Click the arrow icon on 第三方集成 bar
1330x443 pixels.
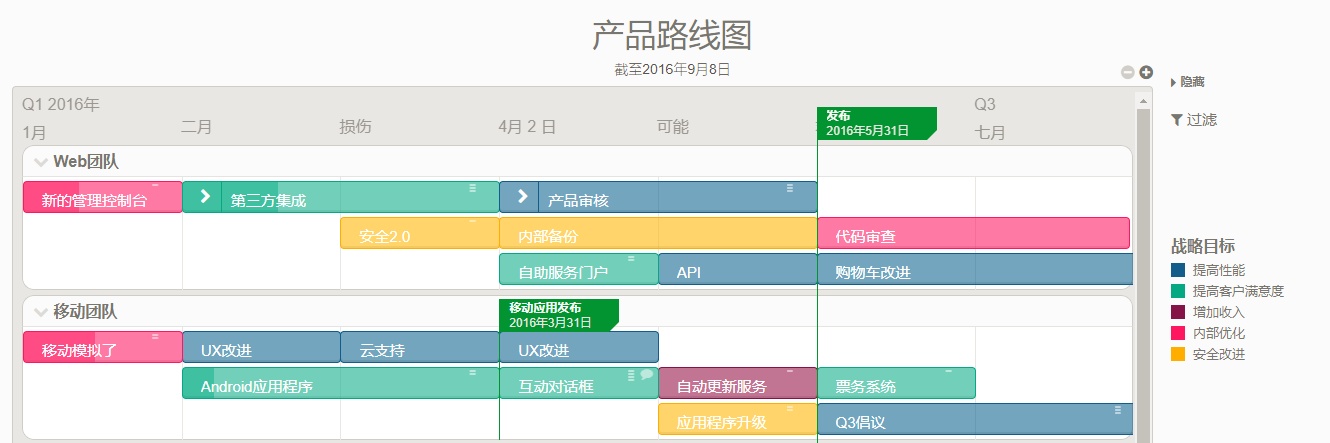[x=204, y=197]
